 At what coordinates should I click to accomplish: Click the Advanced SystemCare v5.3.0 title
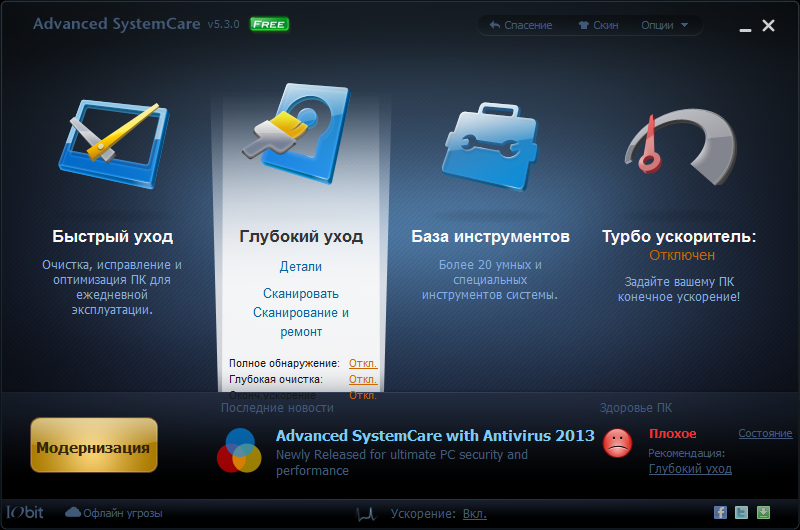click(x=136, y=24)
